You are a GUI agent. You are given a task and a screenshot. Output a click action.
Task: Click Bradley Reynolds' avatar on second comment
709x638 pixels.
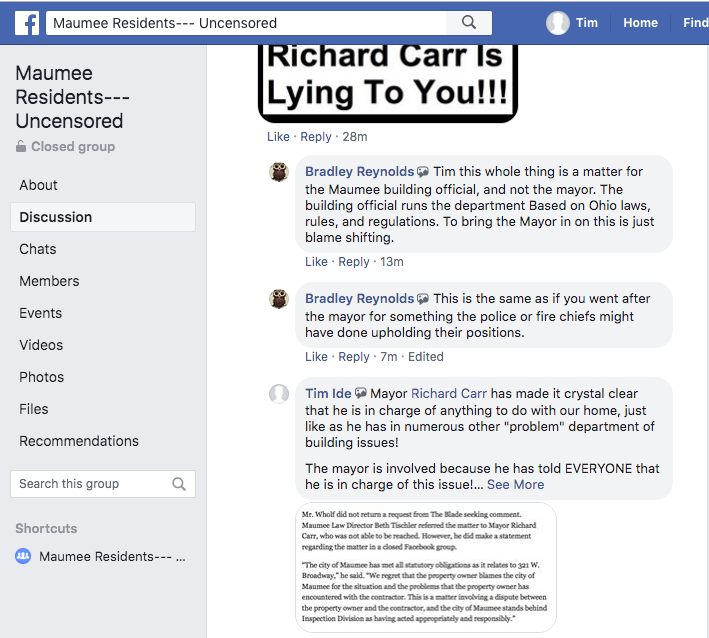coord(280,299)
